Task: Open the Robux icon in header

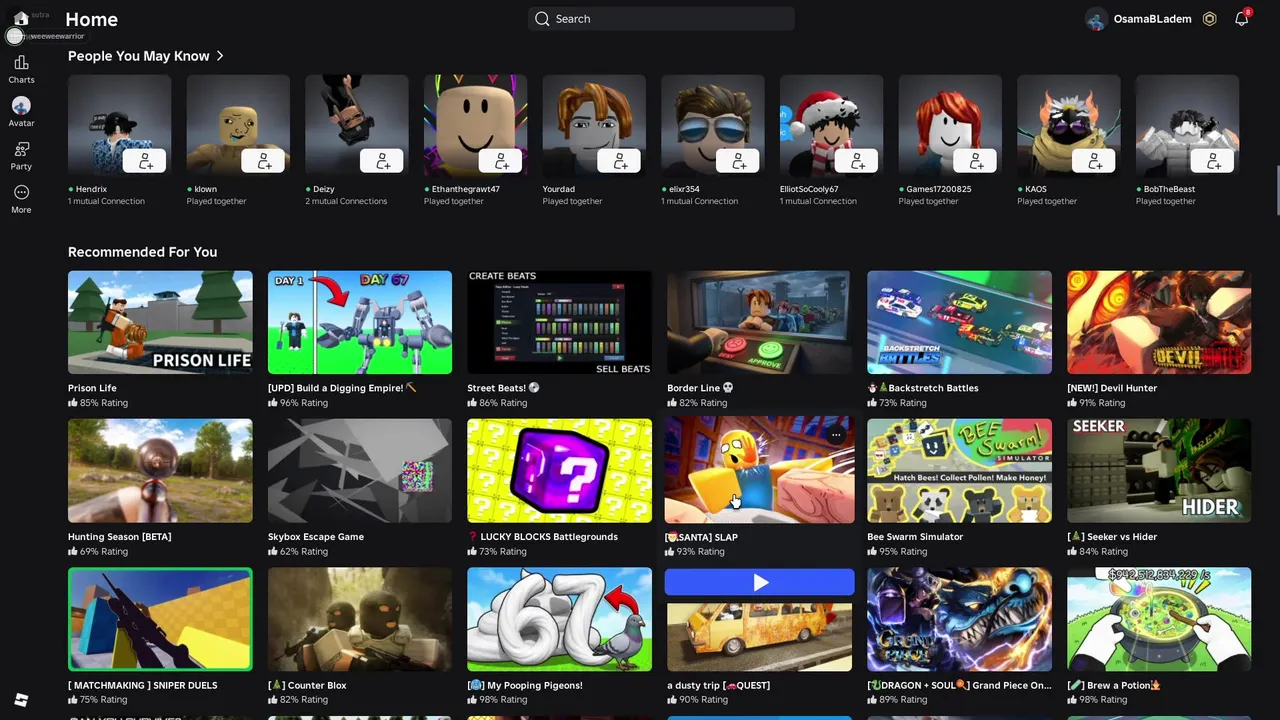Action: 1209,19
